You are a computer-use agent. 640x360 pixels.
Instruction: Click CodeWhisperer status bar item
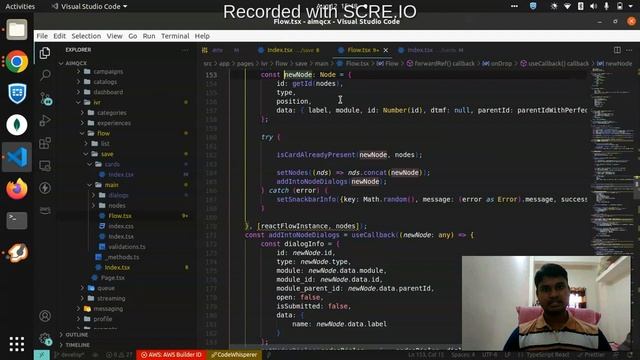[234, 355]
